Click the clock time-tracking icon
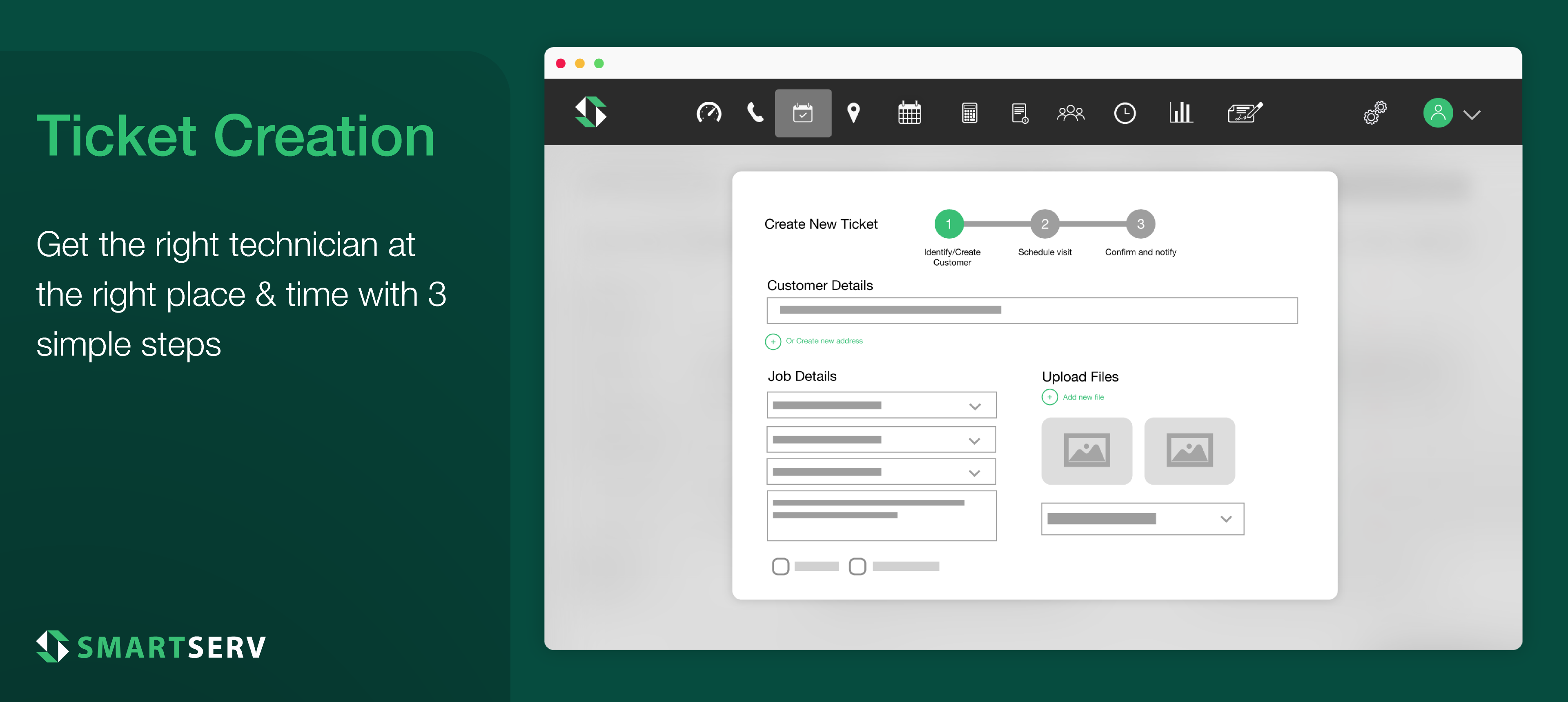 point(1124,113)
